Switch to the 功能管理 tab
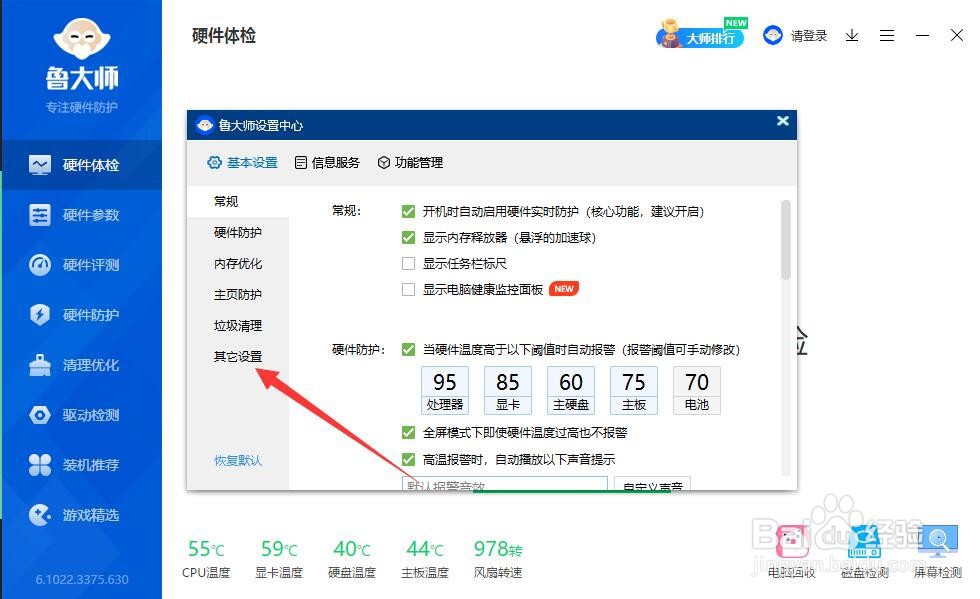The height and width of the screenshot is (599, 980). 411,163
